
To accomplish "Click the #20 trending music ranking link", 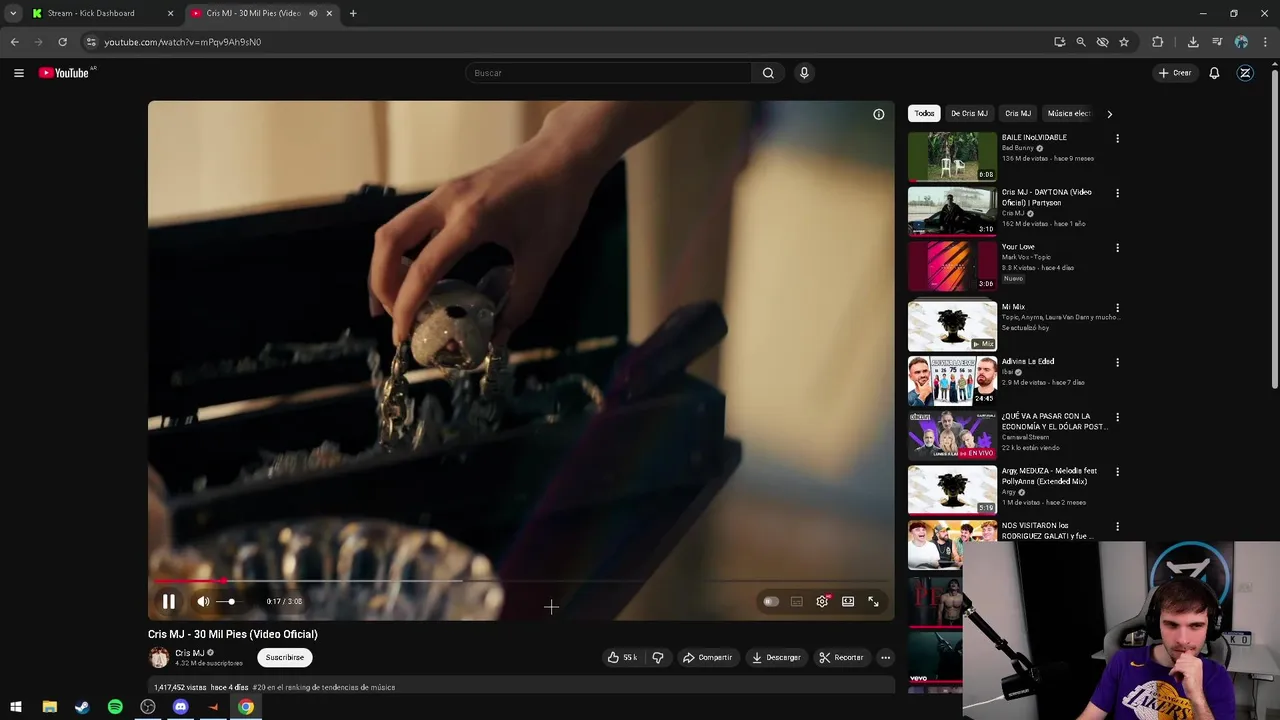I will tap(324, 688).
